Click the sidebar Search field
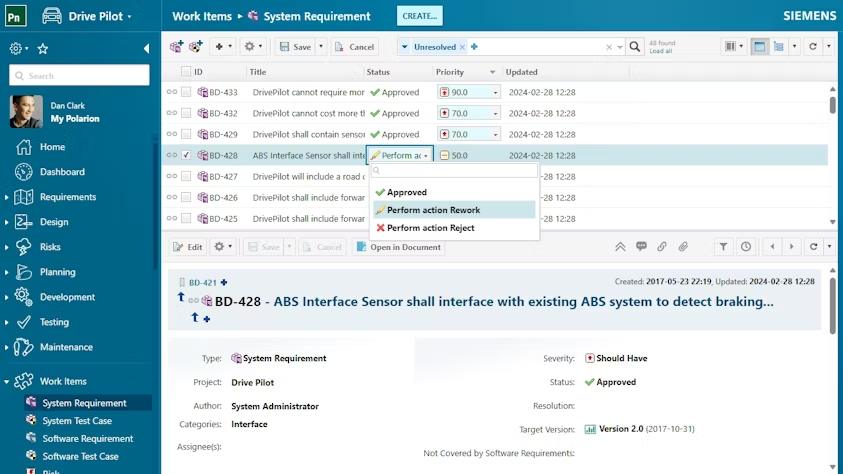This screenshot has width=843, height=474. point(79,75)
